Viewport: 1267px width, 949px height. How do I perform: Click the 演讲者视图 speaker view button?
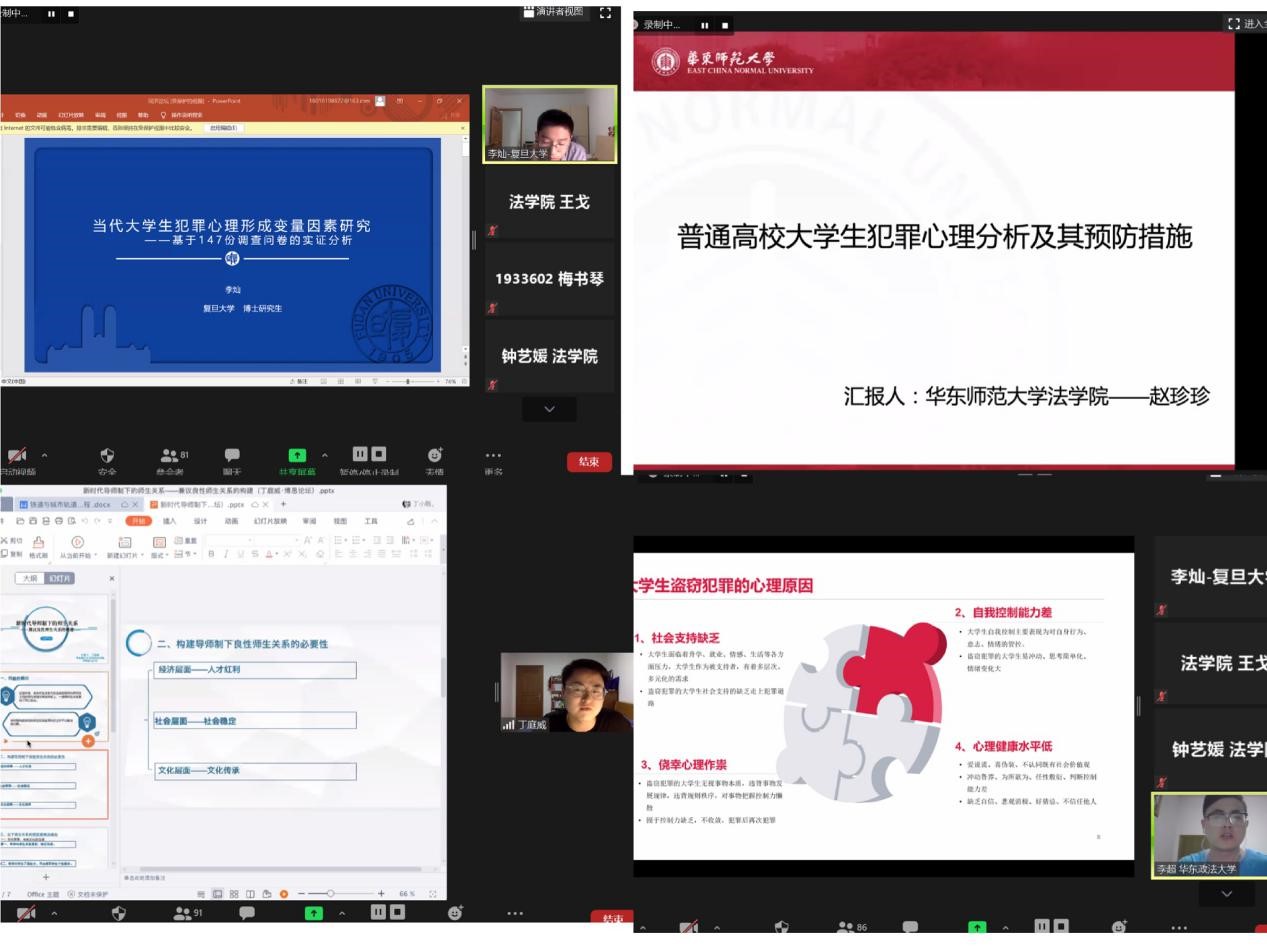[554, 12]
